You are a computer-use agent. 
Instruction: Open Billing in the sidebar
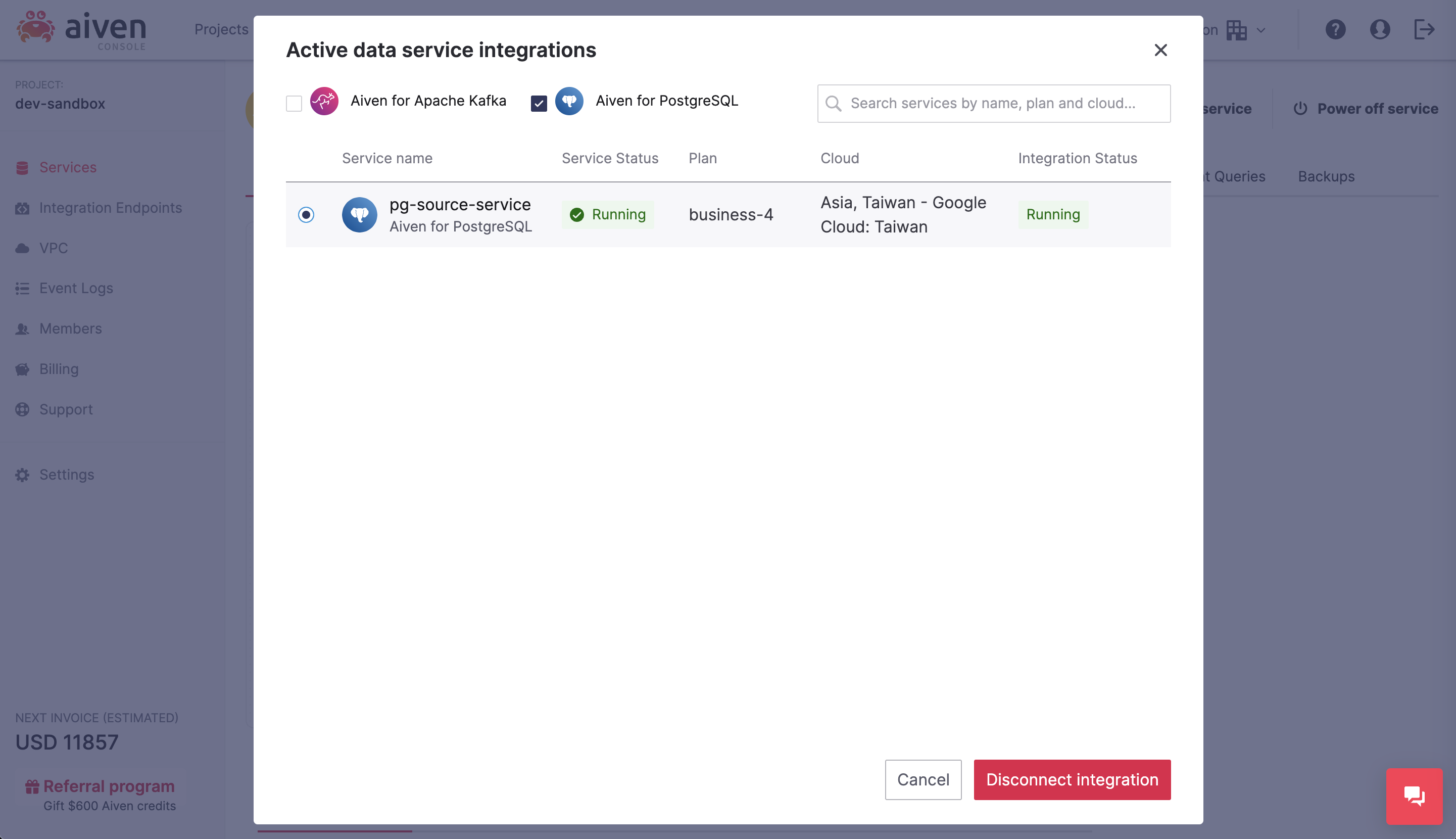coord(59,369)
